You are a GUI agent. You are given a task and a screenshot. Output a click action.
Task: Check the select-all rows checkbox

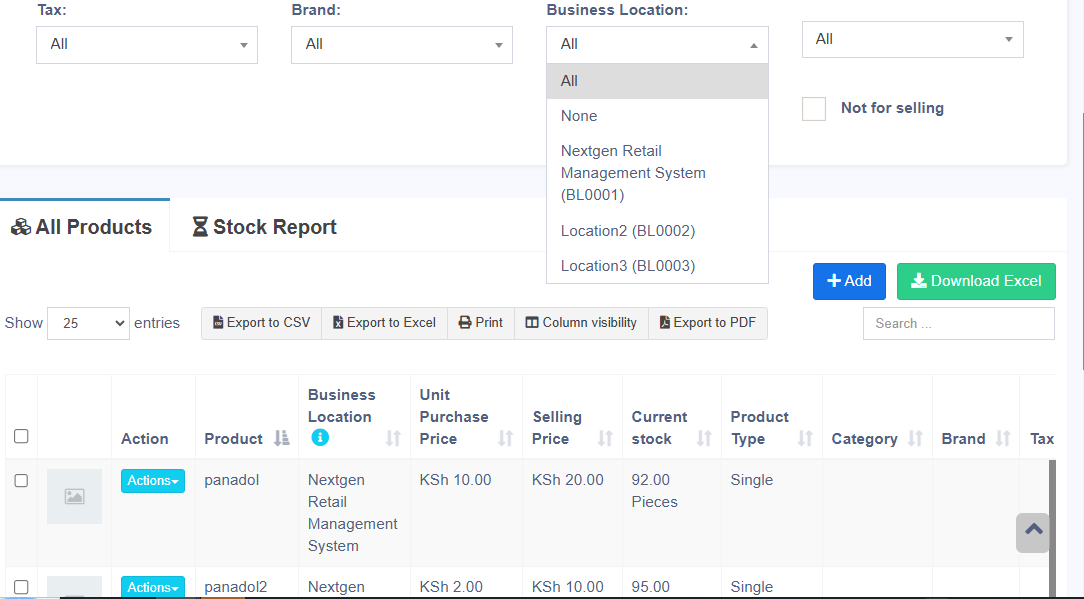tap(21, 436)
